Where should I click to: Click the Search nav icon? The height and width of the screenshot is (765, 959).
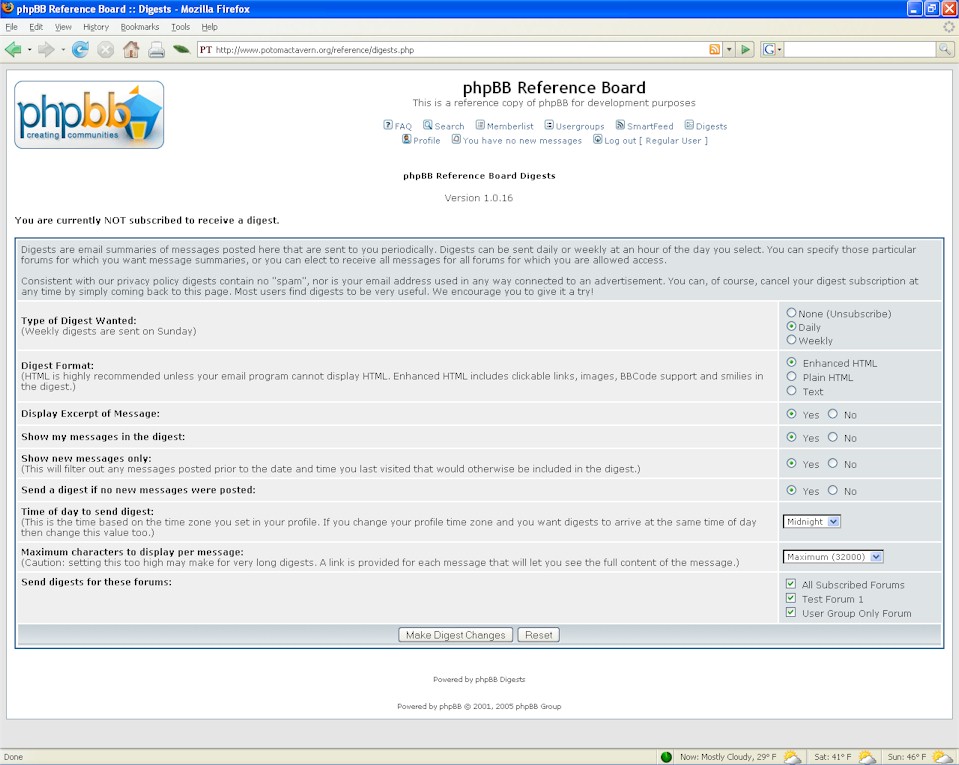pos(428,125)
